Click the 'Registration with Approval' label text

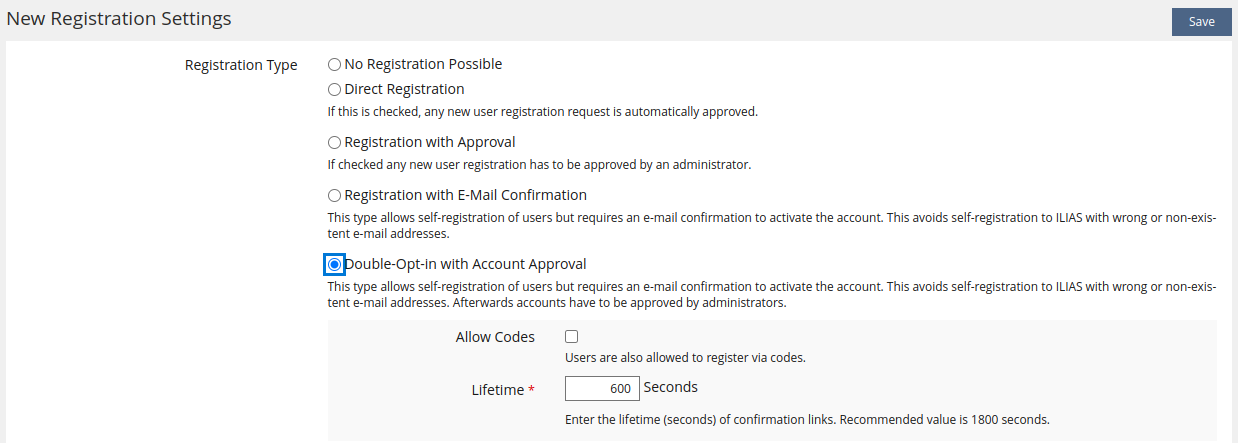point(430,142)
